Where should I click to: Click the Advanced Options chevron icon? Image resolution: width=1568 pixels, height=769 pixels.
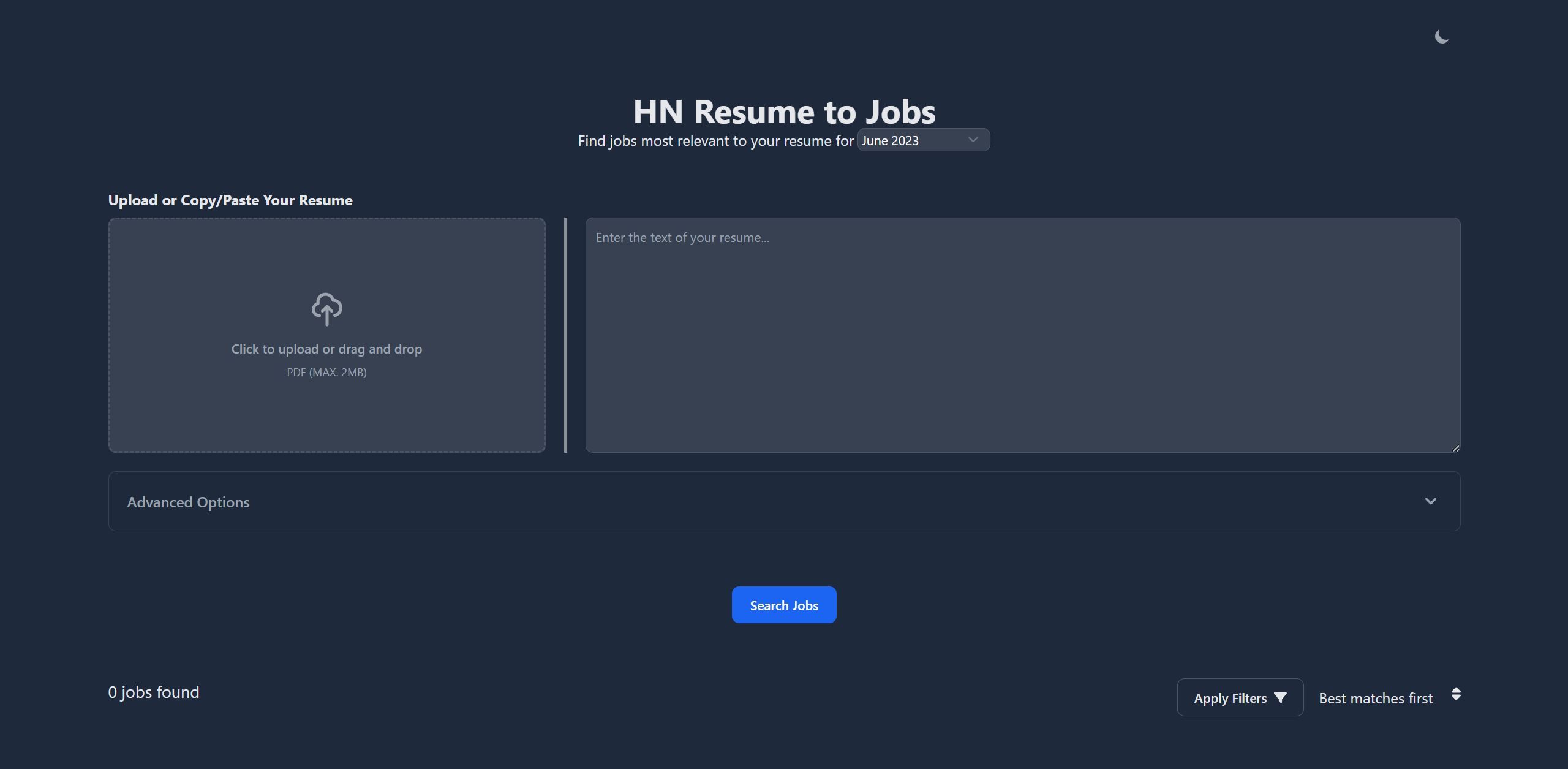point(1430,500)
